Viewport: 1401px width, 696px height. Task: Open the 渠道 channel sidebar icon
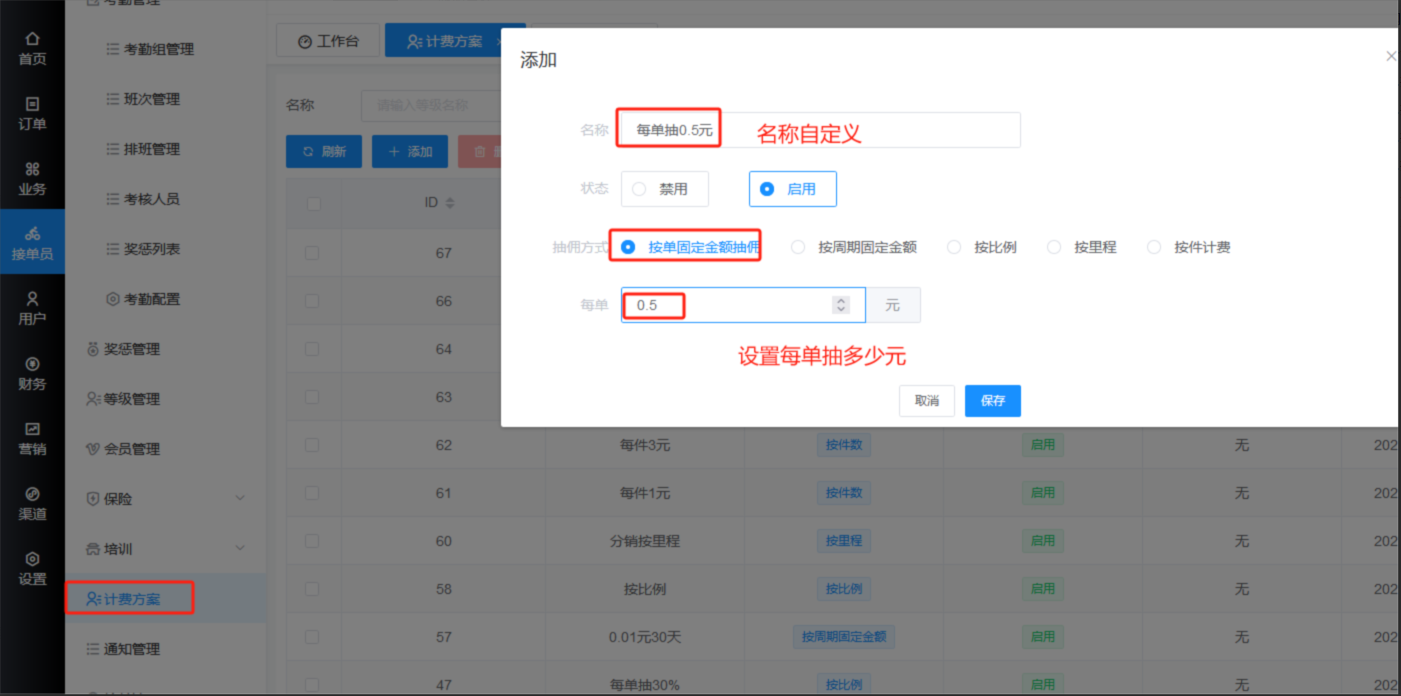[32, 503]
